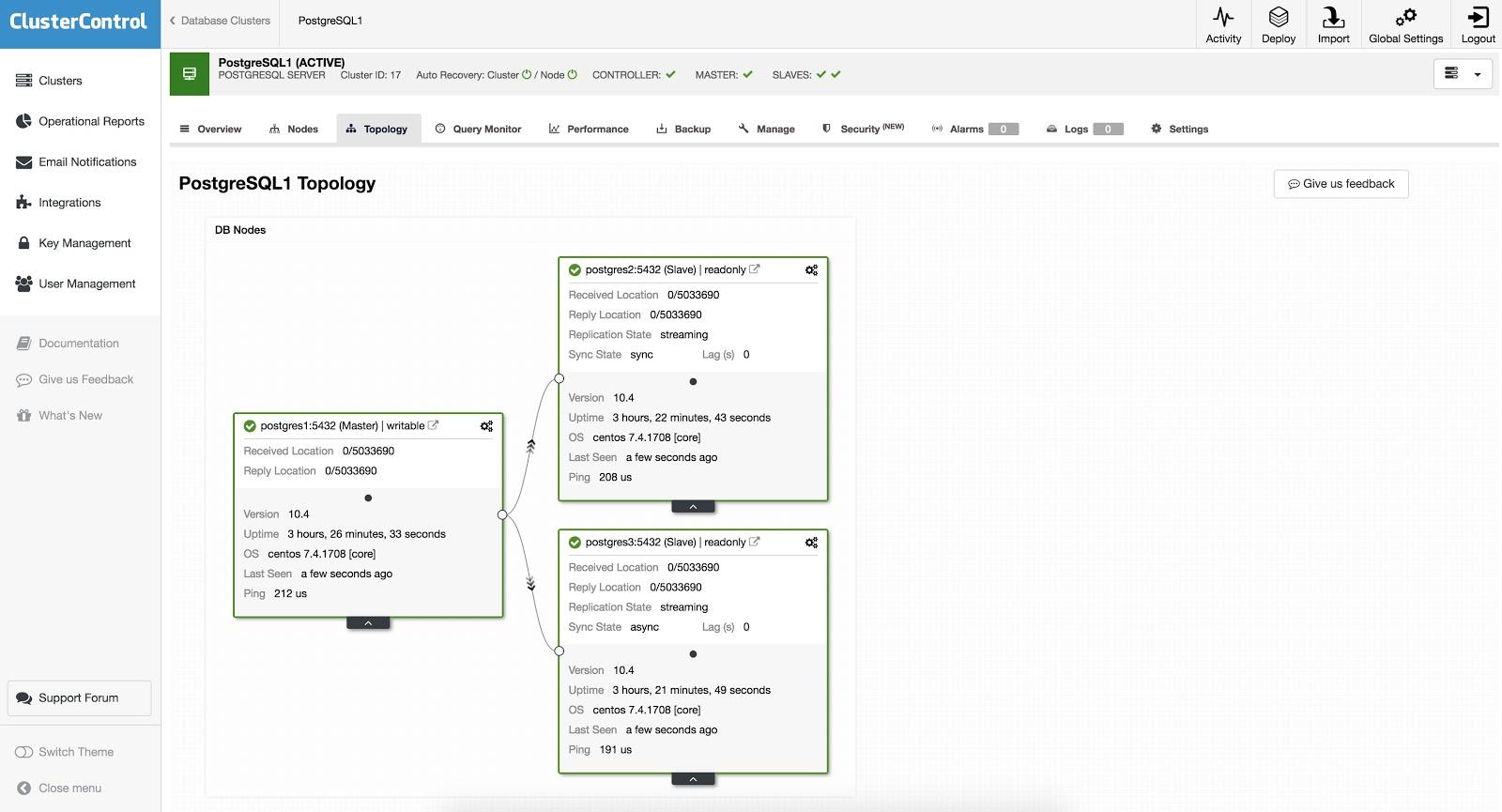The image size is (1502, 812).
Task: Close the sidebar menu
Action: [x=59, y=789]
